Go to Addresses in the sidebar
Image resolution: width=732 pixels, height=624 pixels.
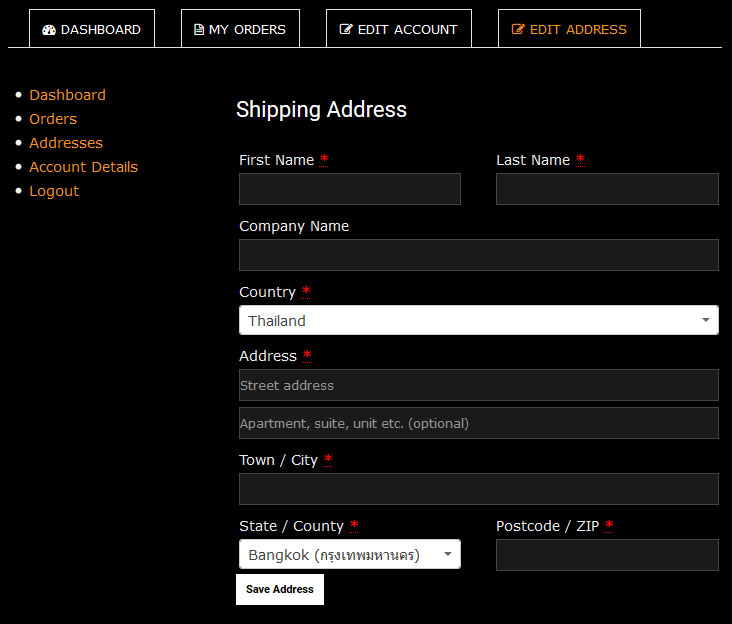click(66, 143)
